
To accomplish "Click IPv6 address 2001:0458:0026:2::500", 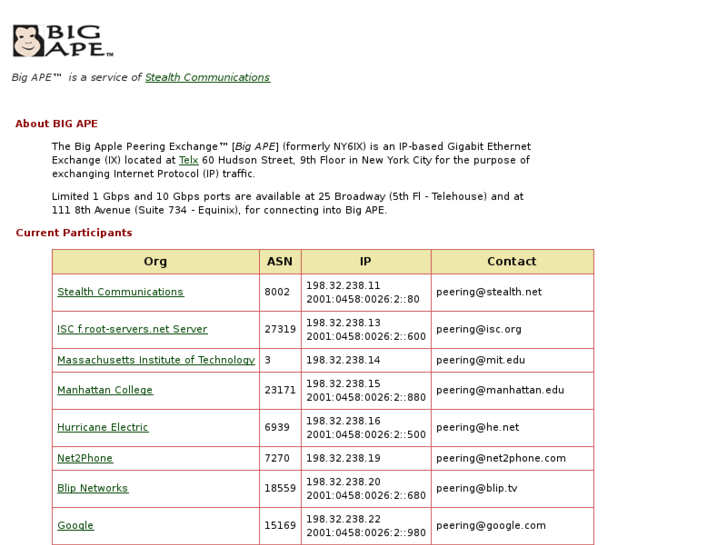I will [x=366, y=435].
